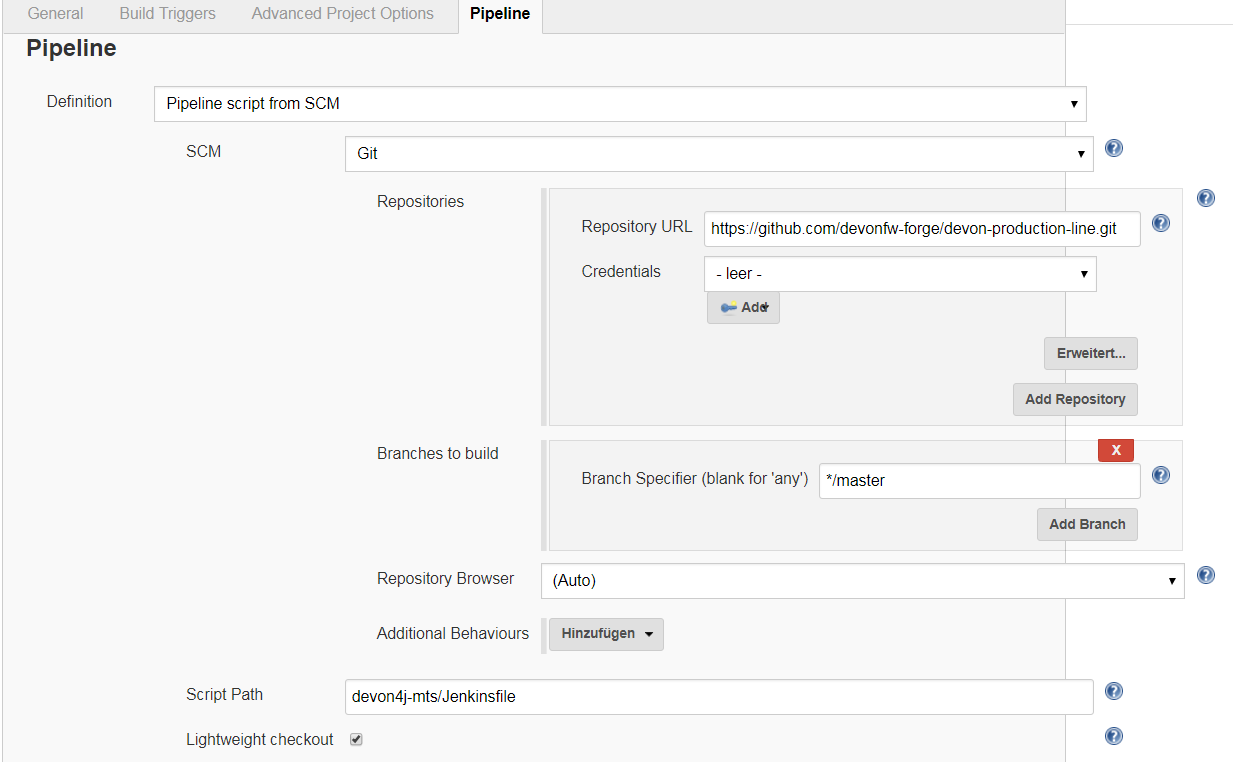Disable the Lightweight checkout checkbox
The width and height of the screenshot is (1253, 762).
[x=356, y=740]
